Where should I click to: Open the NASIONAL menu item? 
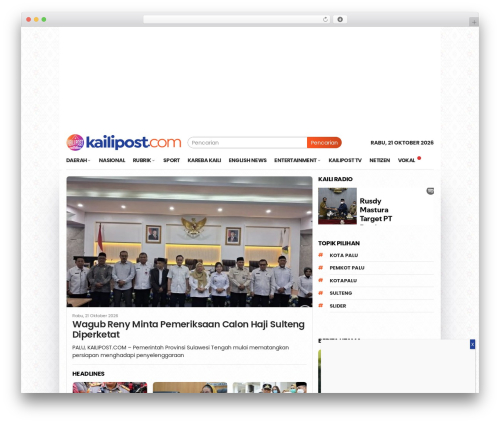point(112,160)
